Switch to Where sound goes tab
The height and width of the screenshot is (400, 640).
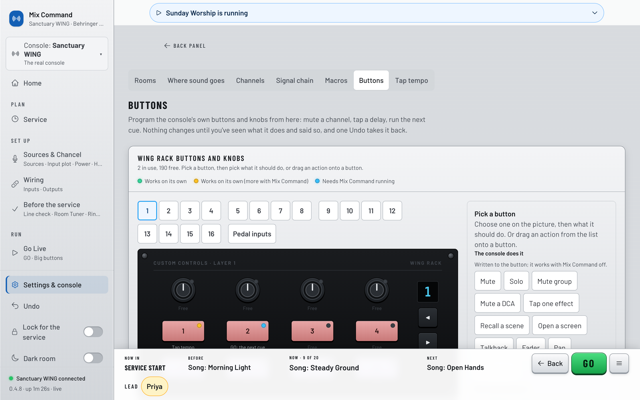(196, 80)
